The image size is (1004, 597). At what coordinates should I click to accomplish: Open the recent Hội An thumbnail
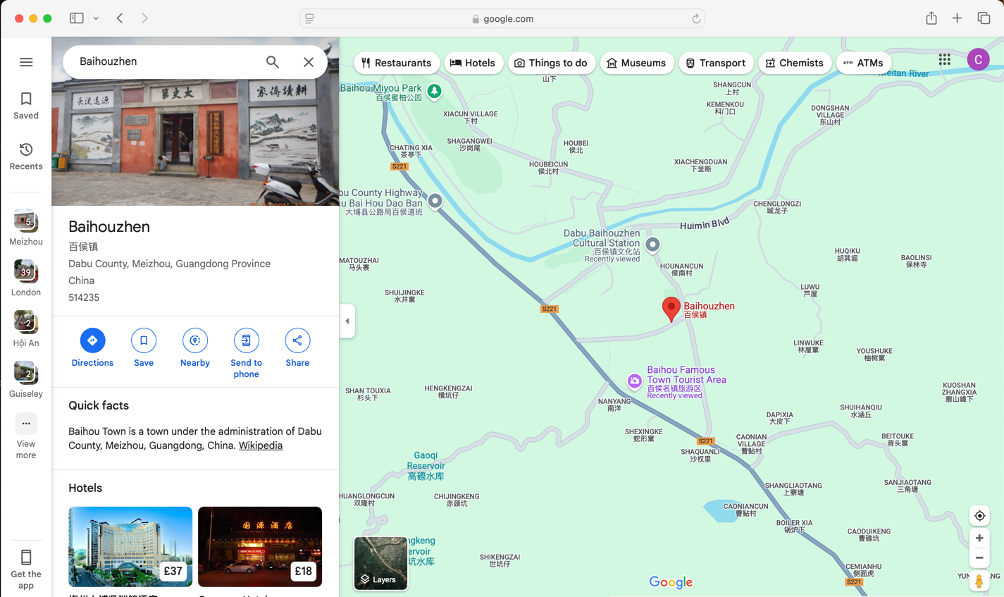point(26,329)
